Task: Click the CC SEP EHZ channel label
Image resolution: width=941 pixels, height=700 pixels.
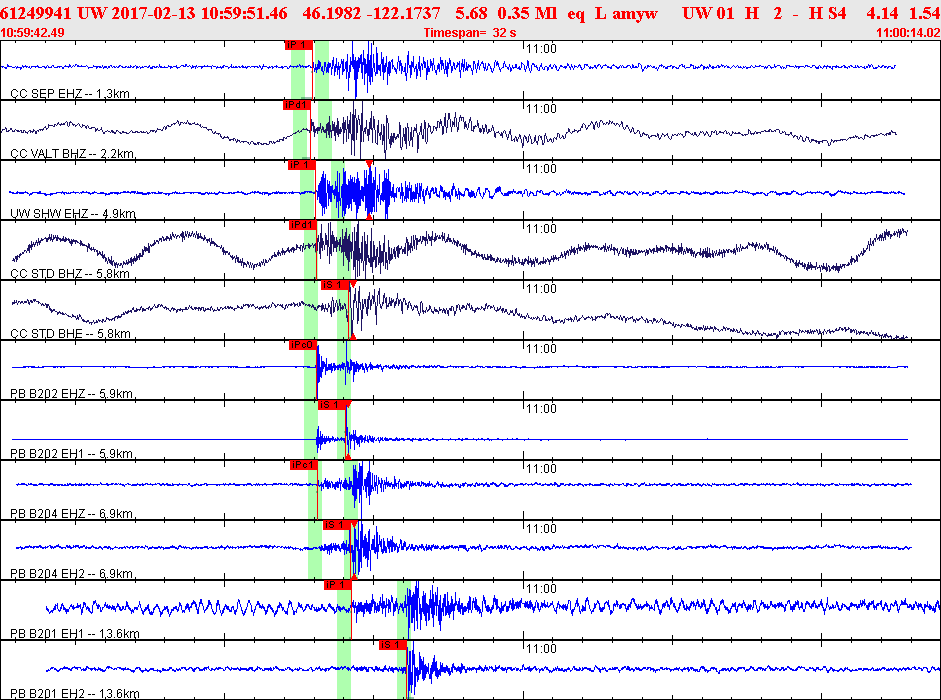Action: [70, 93]
